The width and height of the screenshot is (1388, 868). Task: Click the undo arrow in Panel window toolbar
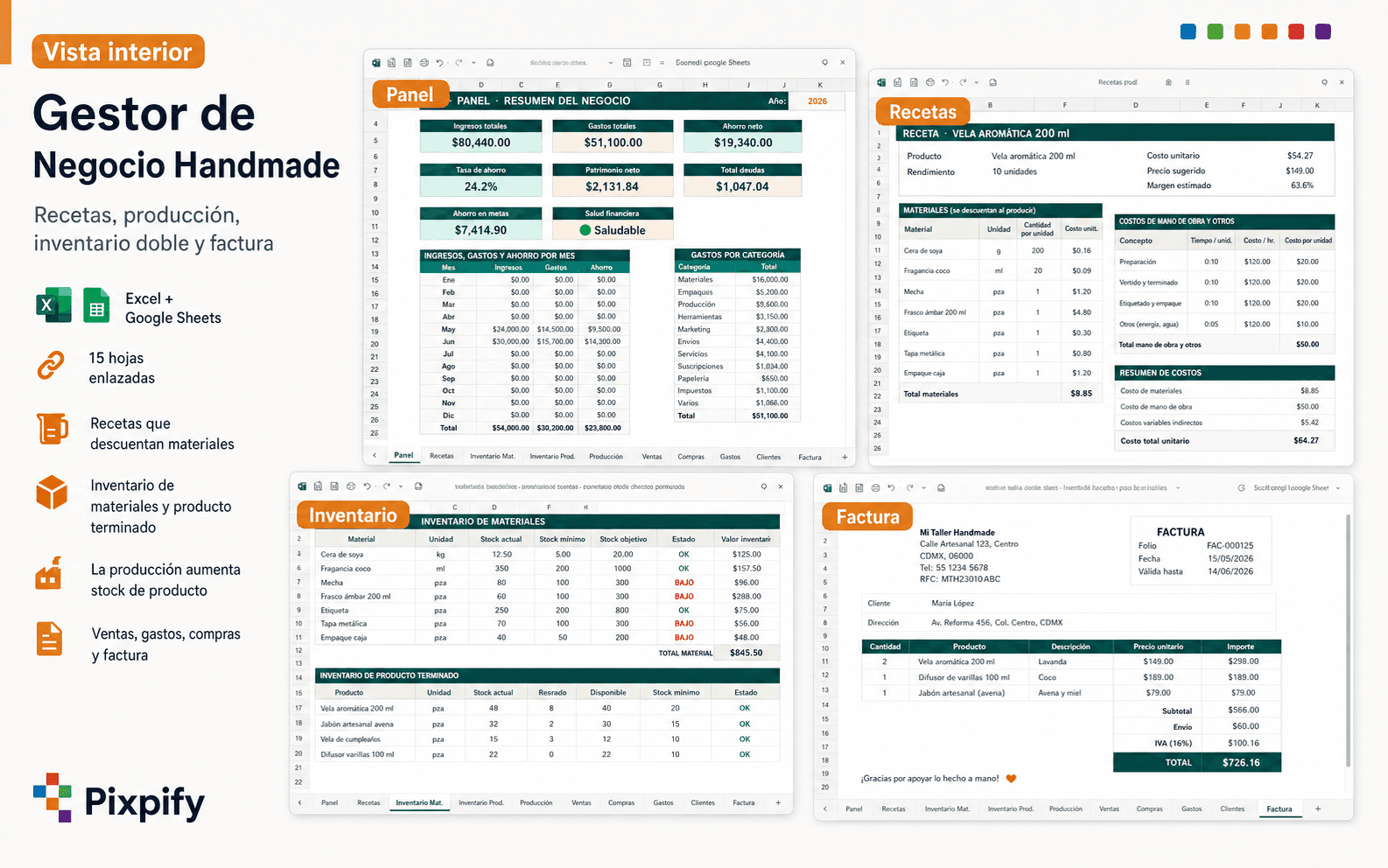click(439, 63)
